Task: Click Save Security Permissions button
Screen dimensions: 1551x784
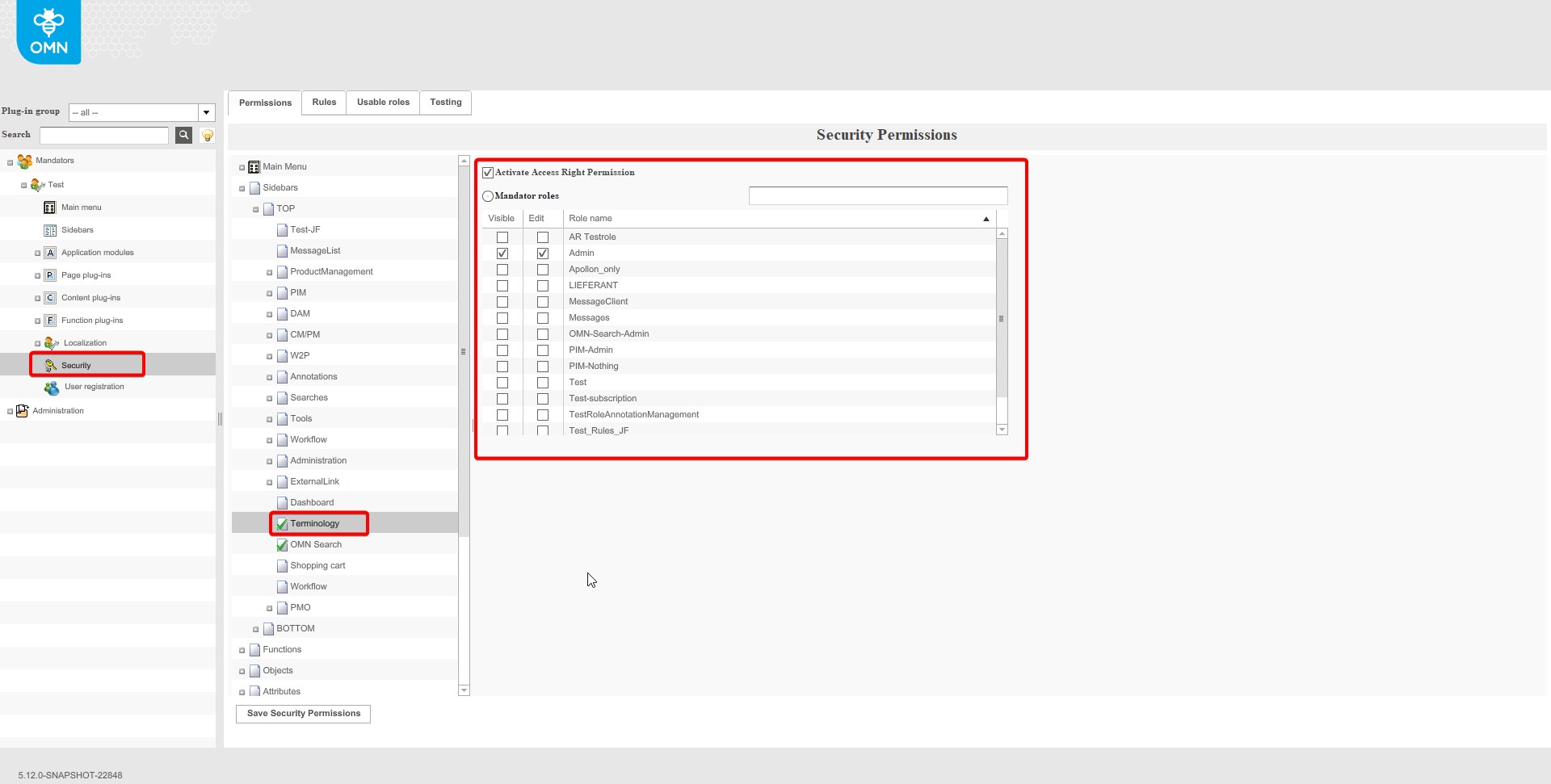Action: coord(304,714)
